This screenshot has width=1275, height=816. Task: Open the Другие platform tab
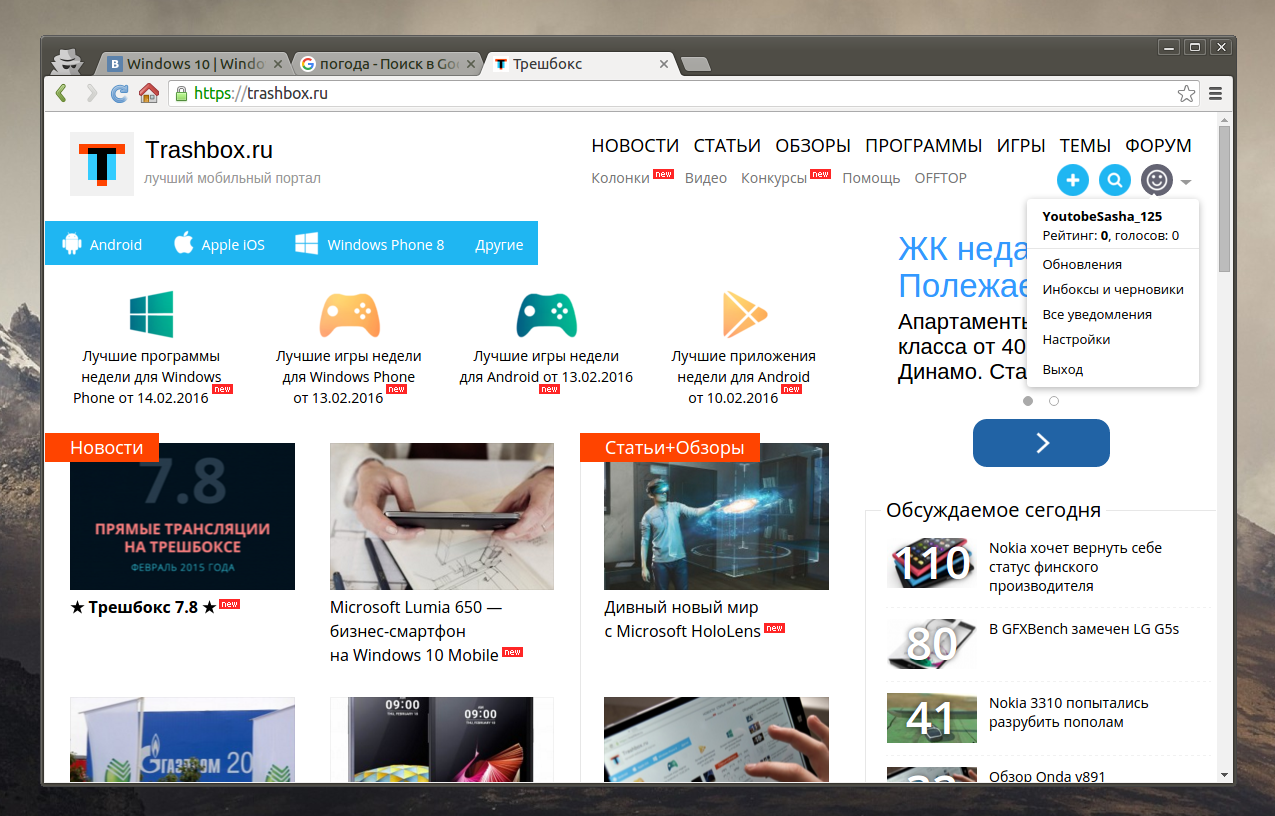pos(499,245)
